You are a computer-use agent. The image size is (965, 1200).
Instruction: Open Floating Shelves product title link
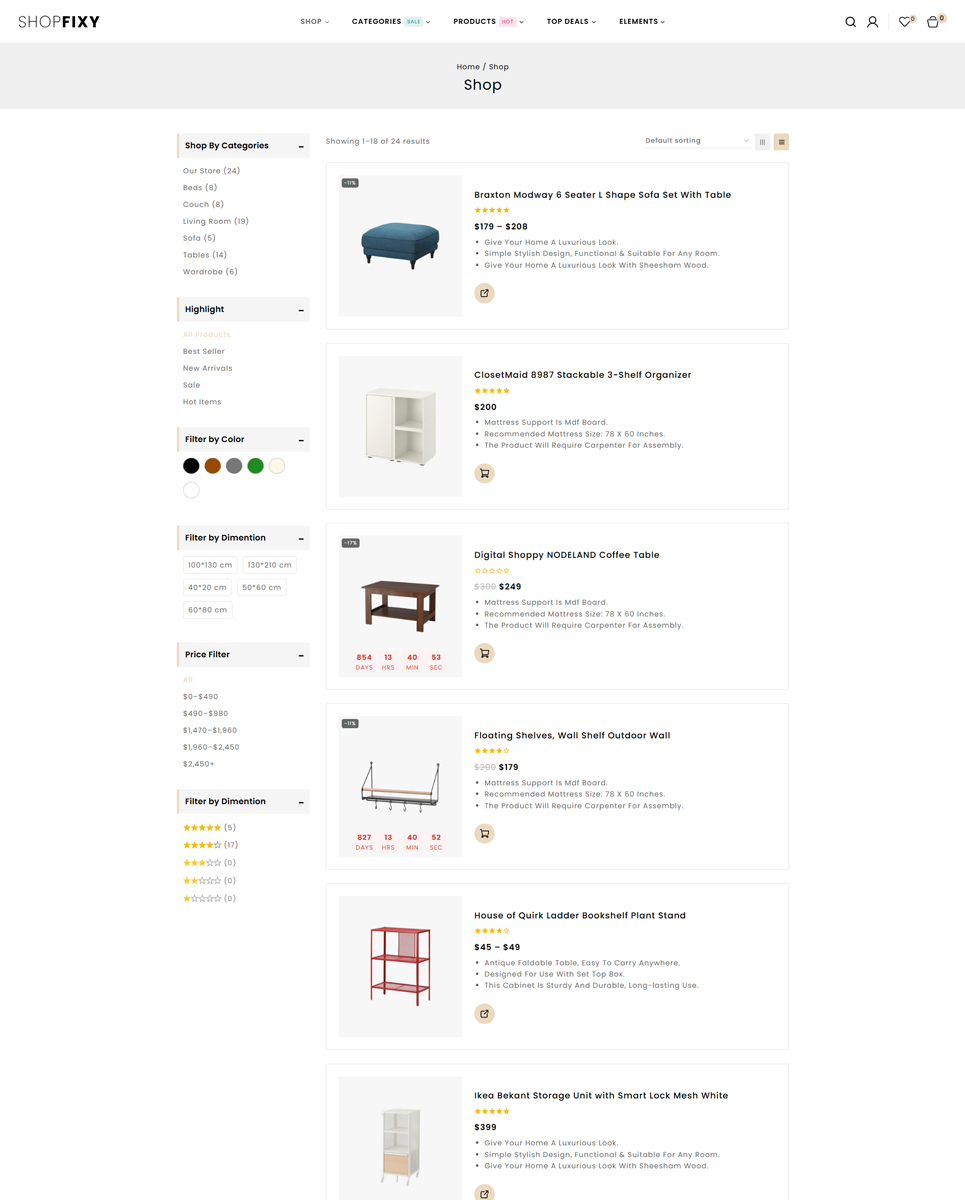572,735
